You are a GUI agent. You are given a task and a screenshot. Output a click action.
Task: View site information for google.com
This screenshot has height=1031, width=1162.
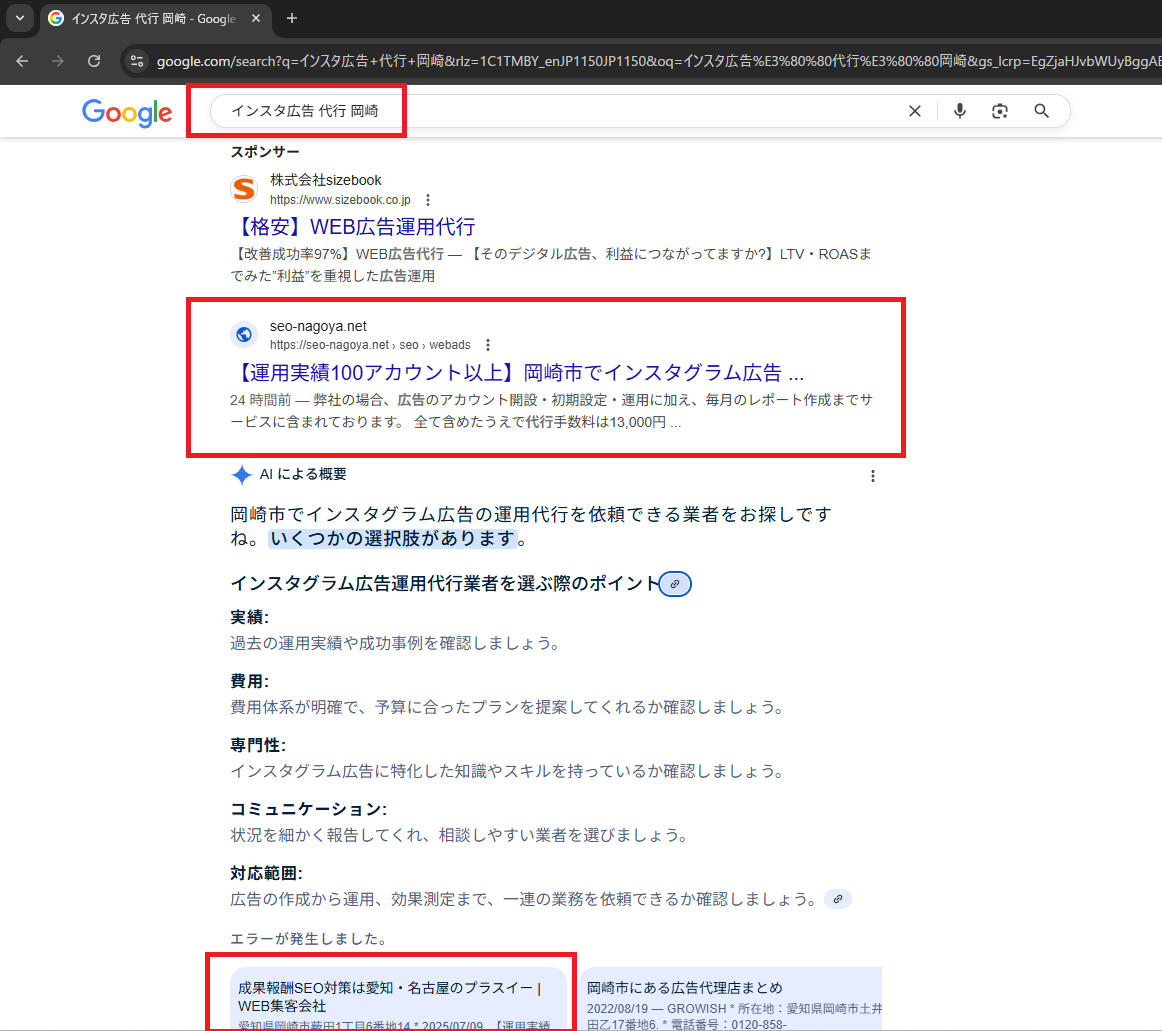click(137, 61)
